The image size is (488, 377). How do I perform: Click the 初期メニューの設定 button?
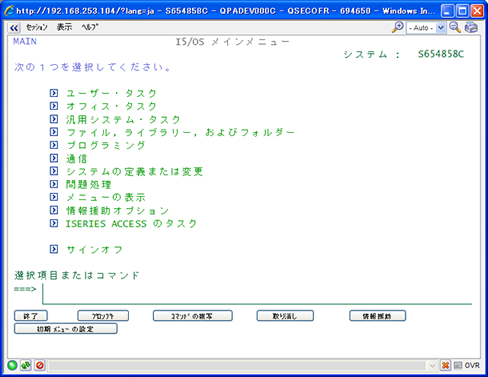click(66, 329)
